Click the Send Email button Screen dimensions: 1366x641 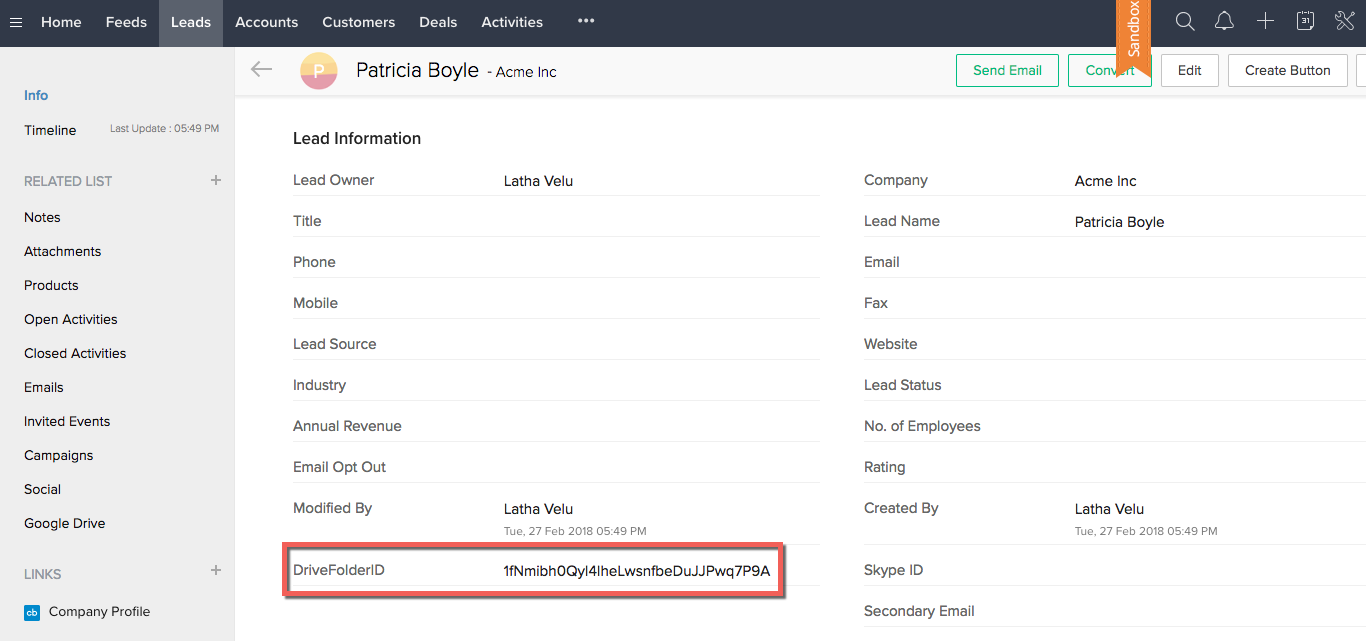(x=1007, y=71)
